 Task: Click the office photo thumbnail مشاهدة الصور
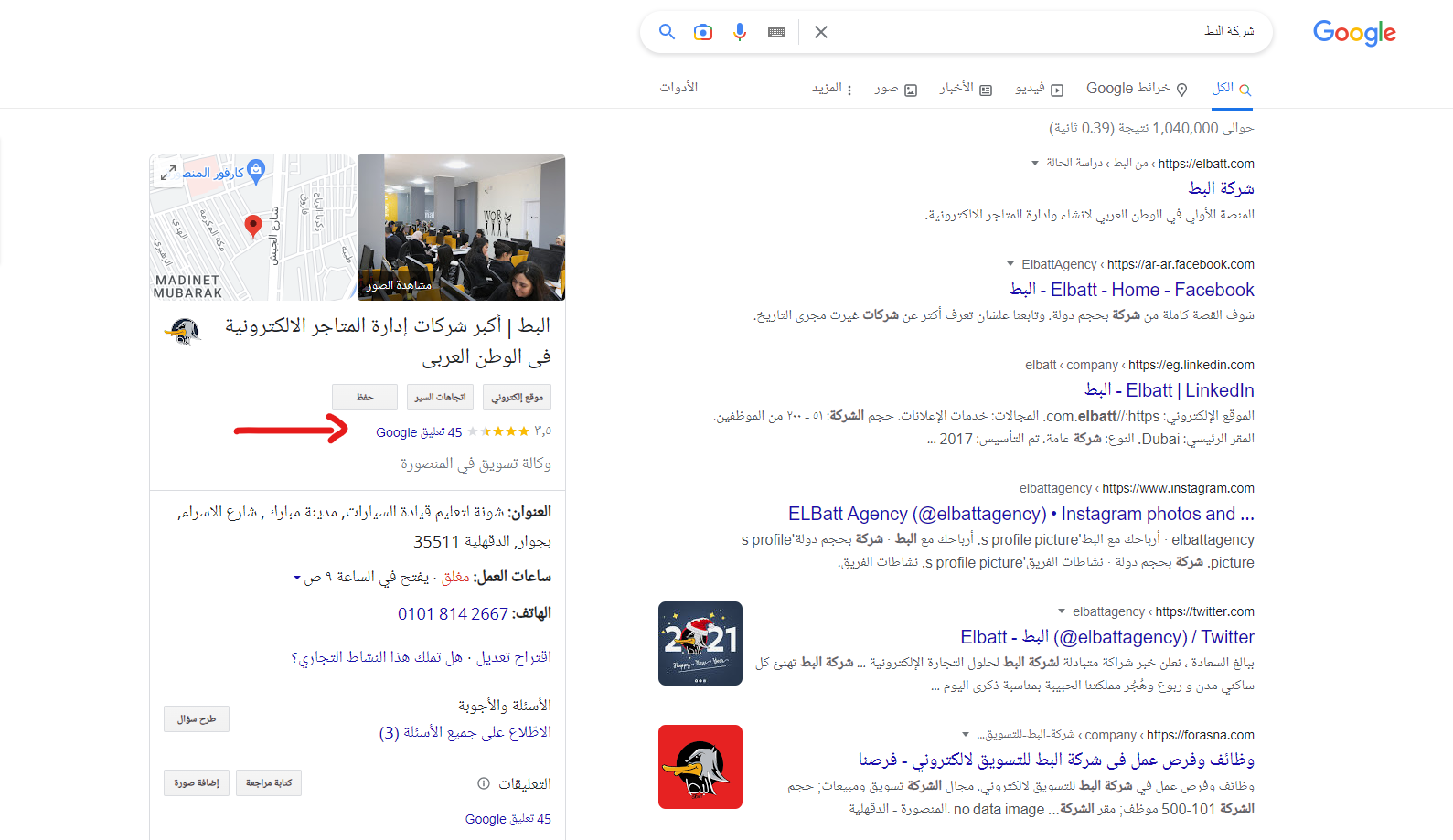coord(461,227)
